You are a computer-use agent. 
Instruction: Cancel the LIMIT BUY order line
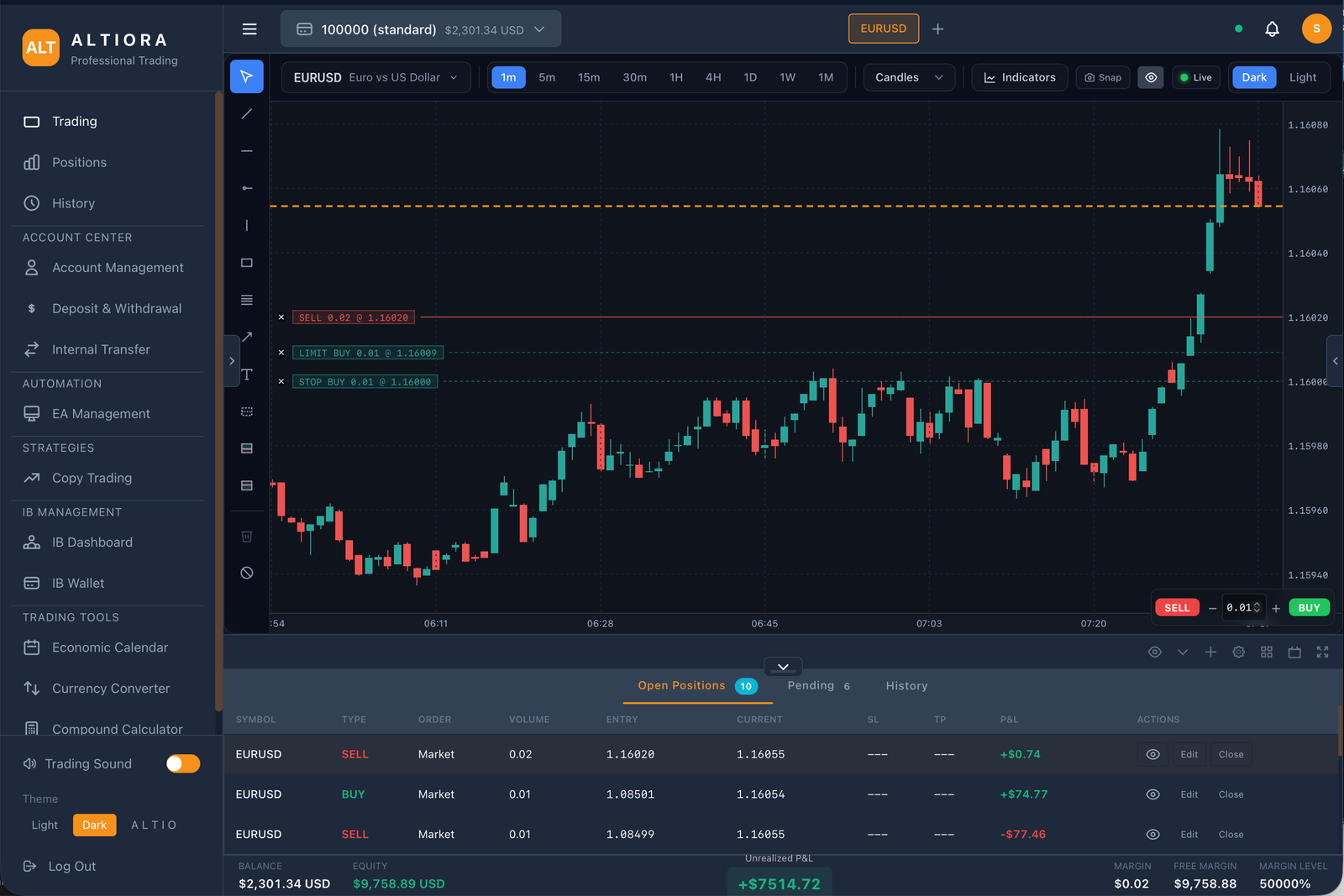pyautogui.click(x=281, y=353)
